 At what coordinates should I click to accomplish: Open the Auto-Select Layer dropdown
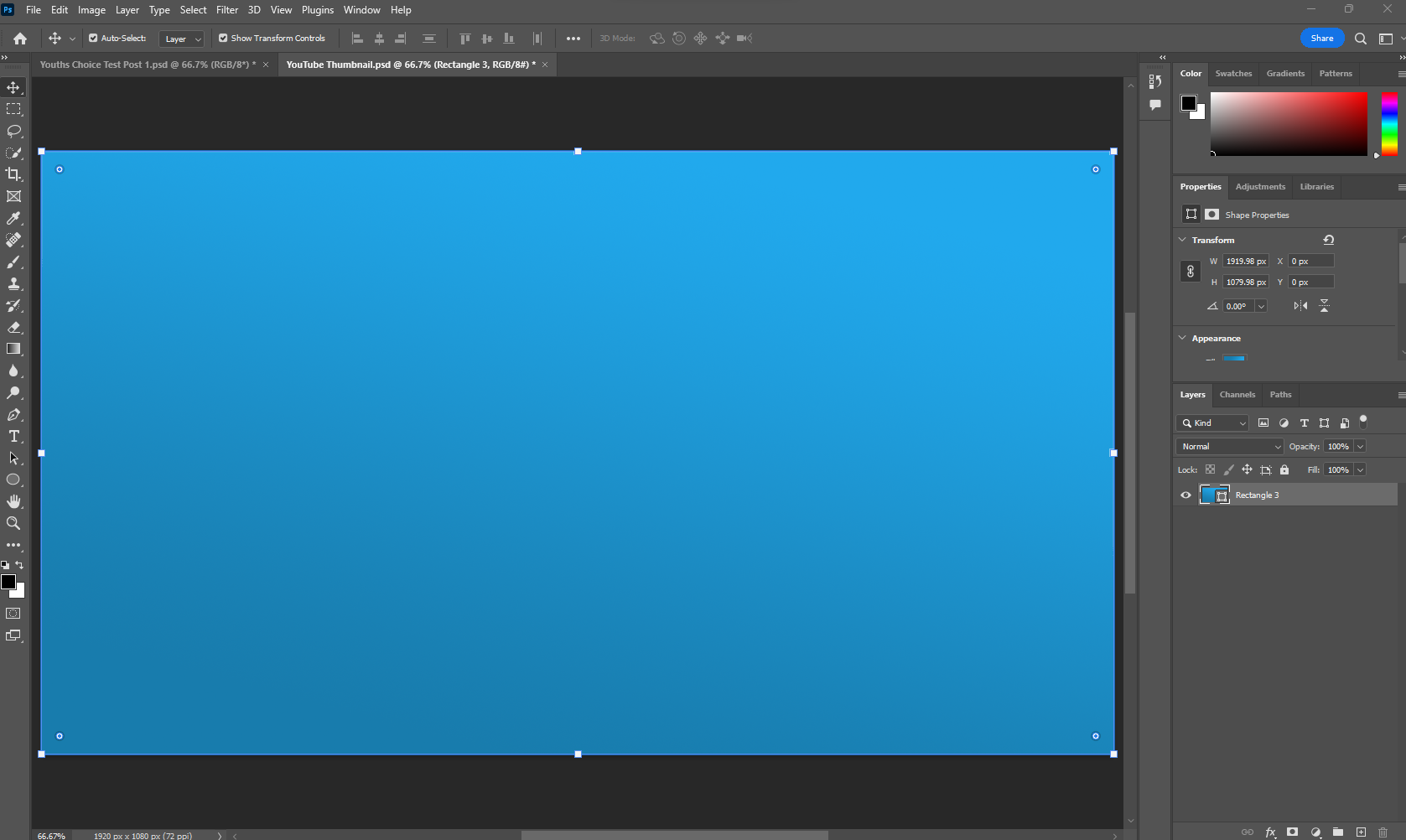click(182, 39)
